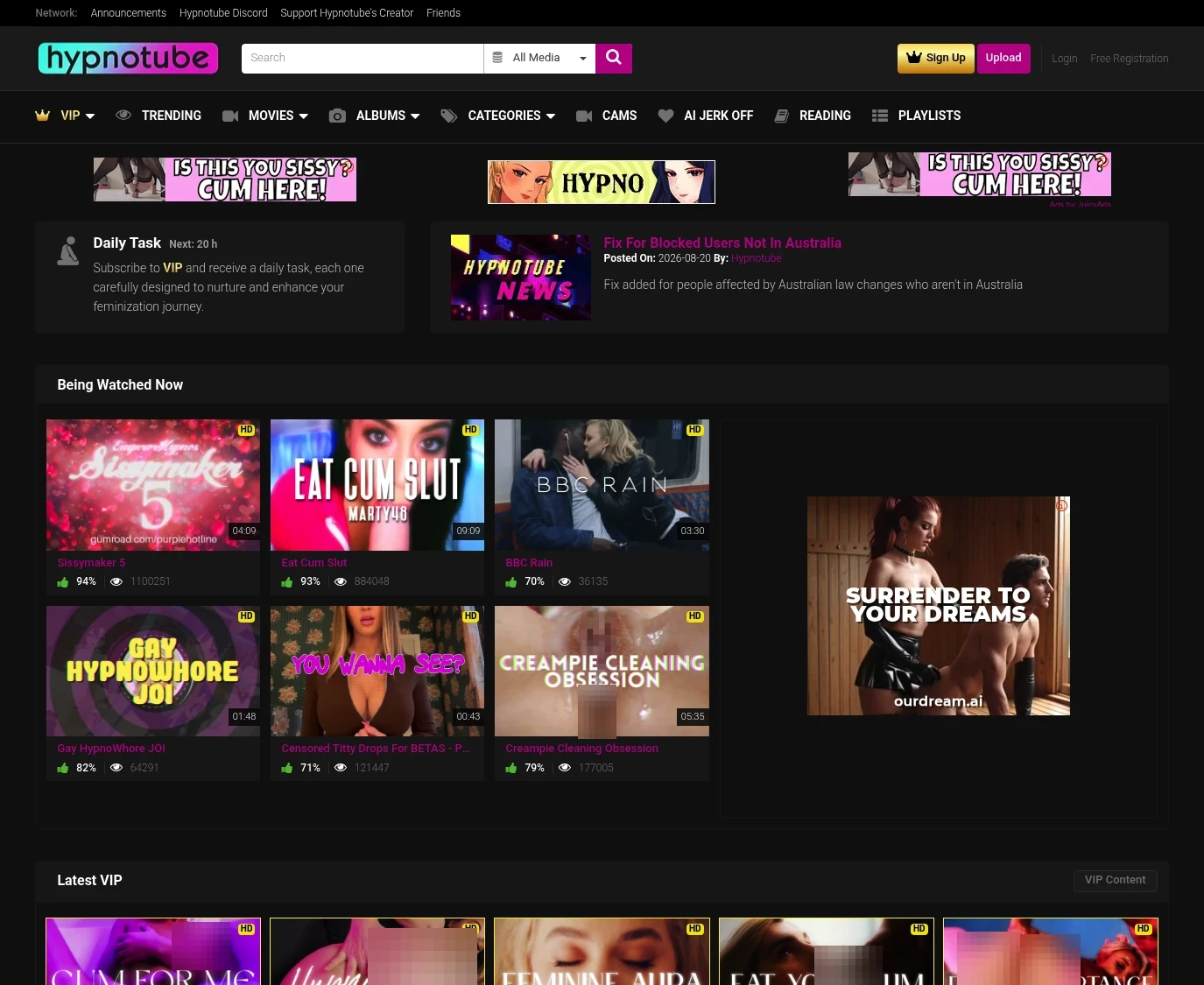Click the crown icon beside VIP in navigation

pyautogui.click(x=42, y=116)
